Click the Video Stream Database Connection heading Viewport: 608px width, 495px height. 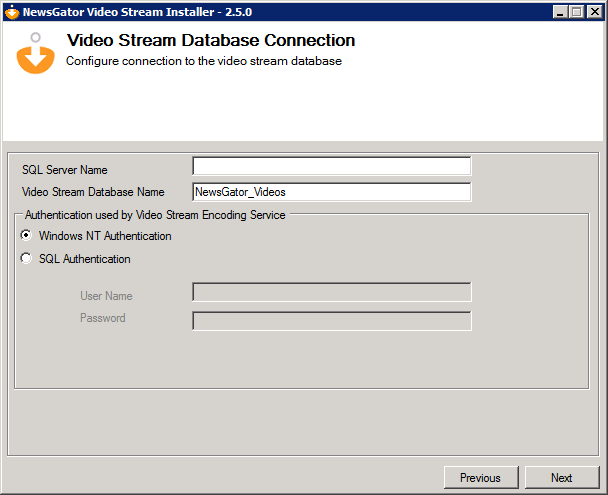[210, 41]
